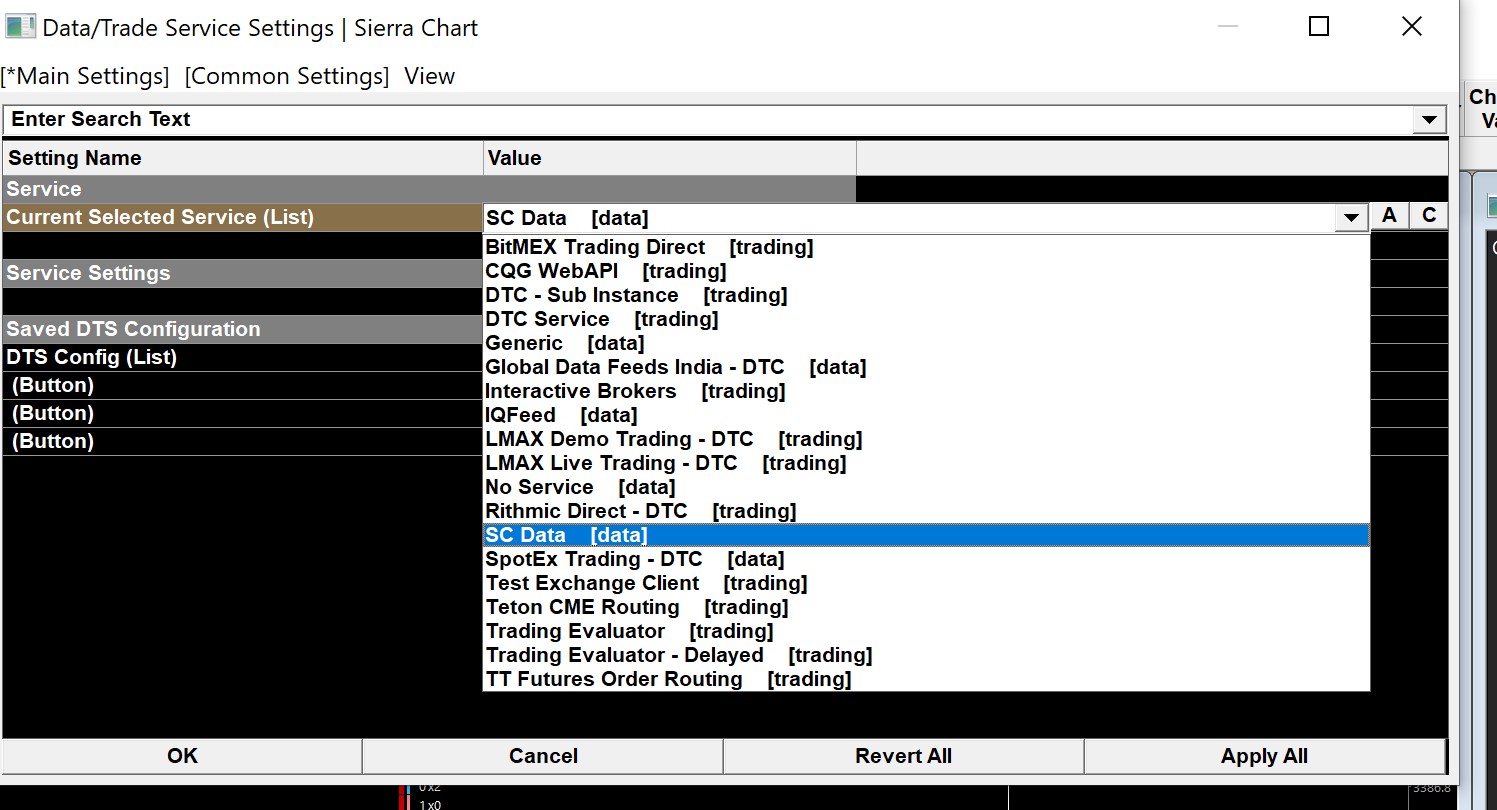Select Trading Evaluator - Delayed option
Screen dimensions: 1497x810
(x=926, y=655)
